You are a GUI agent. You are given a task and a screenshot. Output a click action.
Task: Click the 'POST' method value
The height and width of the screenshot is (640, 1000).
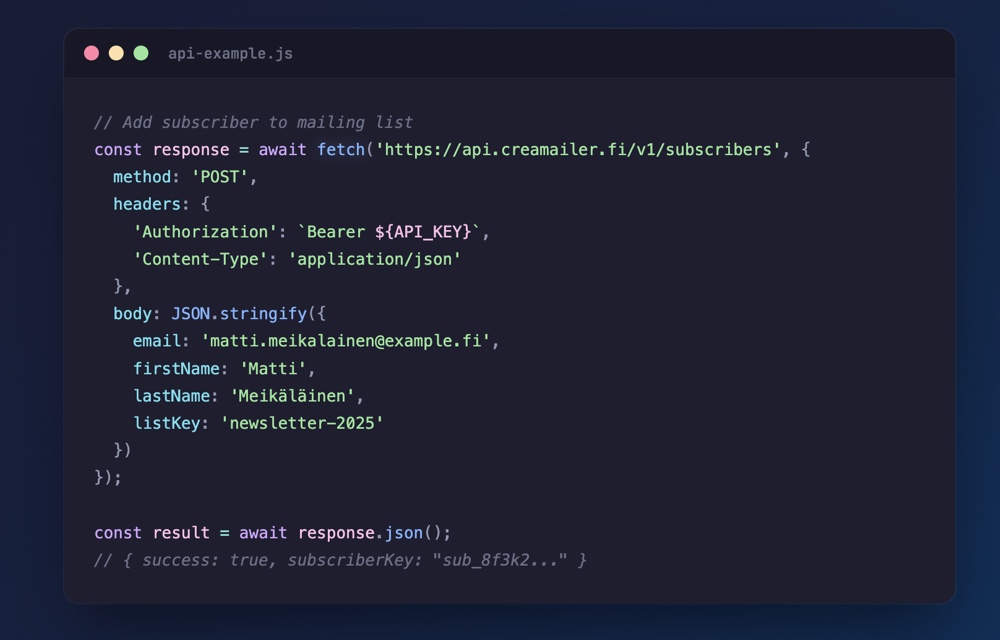(x=224, y=177)
